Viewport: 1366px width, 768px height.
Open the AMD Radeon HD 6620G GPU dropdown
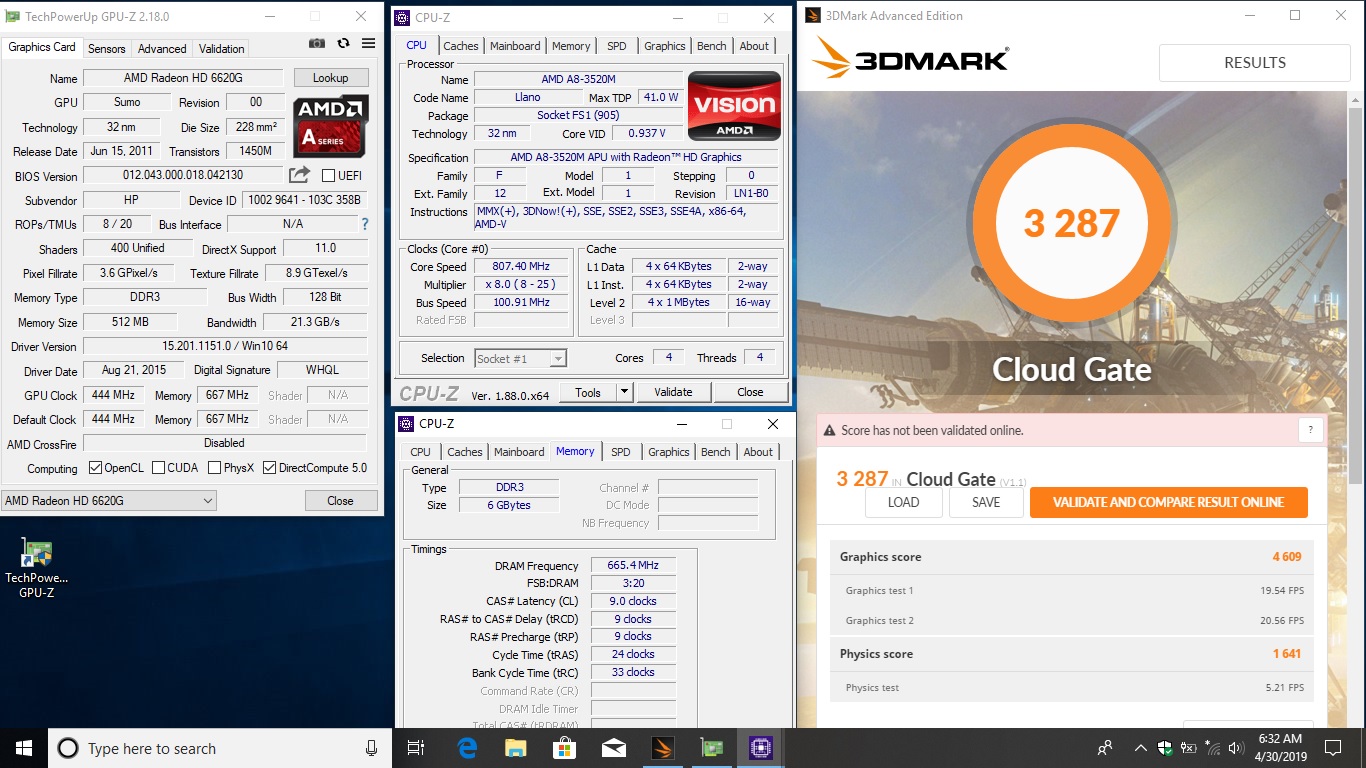pos(110,500)
